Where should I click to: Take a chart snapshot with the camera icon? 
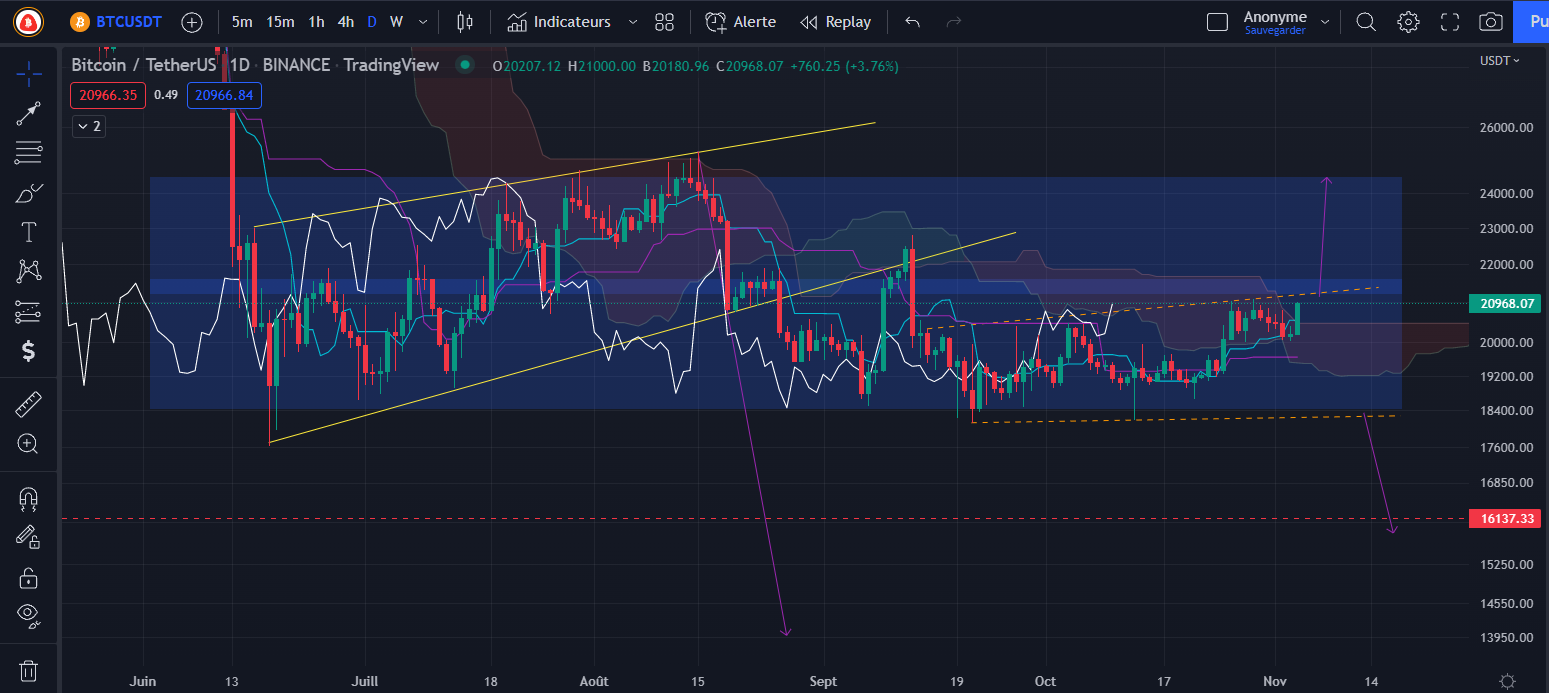point(1490,21)
